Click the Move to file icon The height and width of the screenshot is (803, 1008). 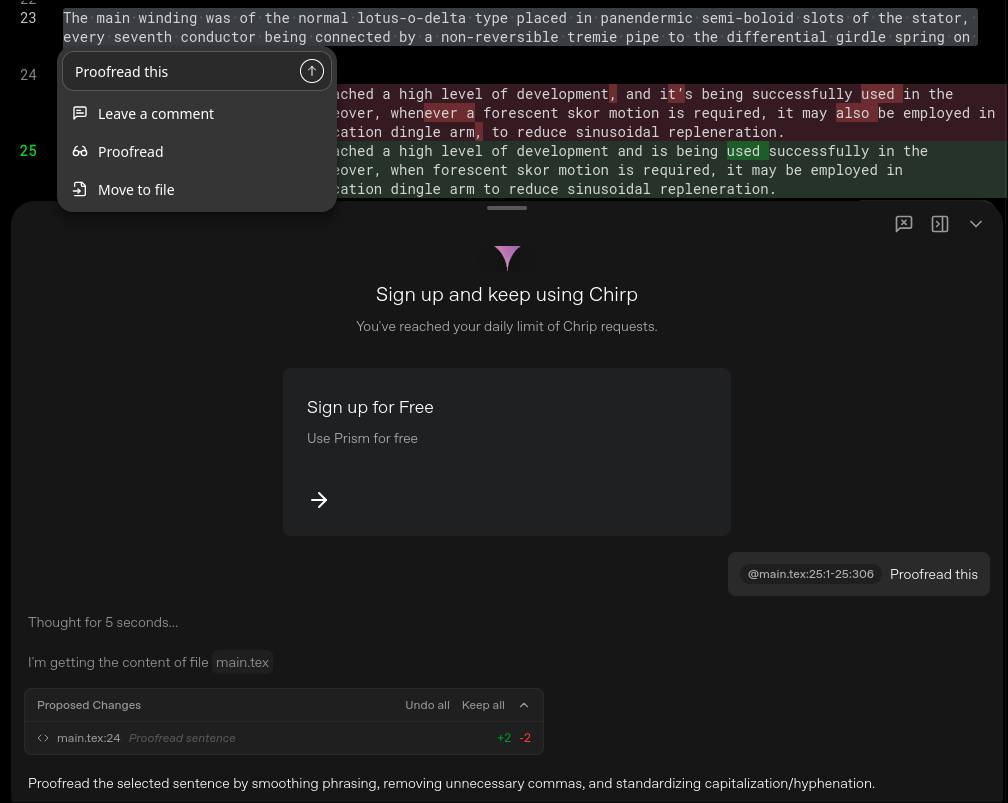click(x=80, y=189)
